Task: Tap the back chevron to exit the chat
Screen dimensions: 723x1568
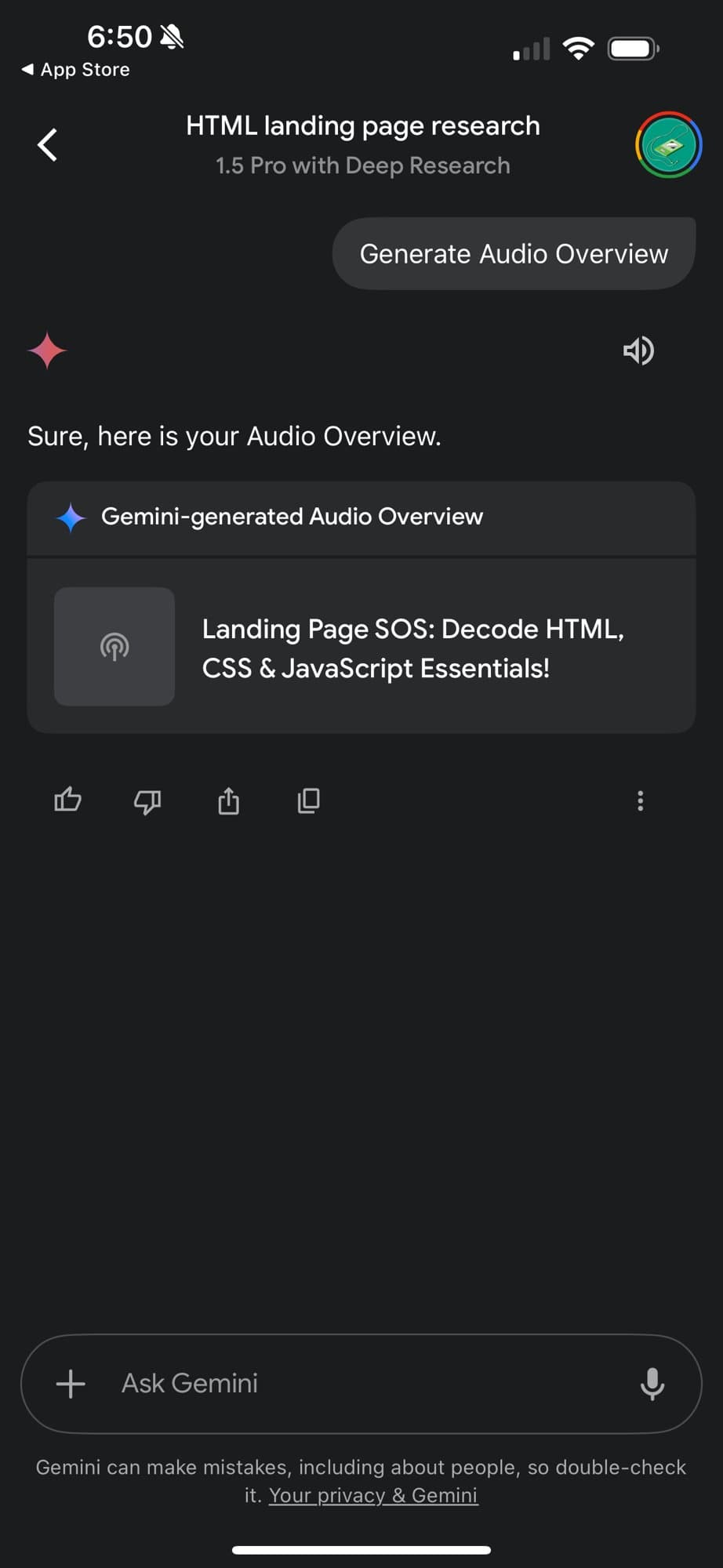Action: [45, 144]
